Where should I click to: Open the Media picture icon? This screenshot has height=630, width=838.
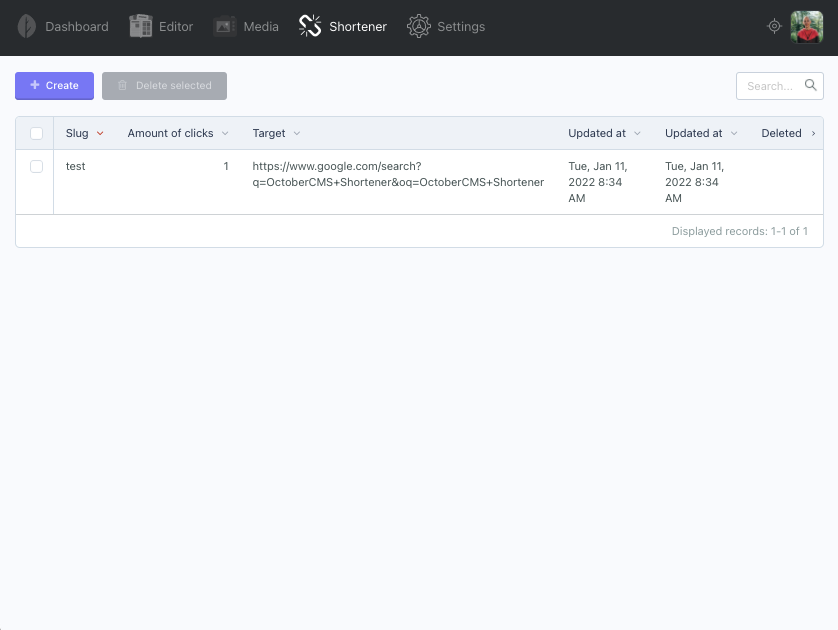click(225, 26)
